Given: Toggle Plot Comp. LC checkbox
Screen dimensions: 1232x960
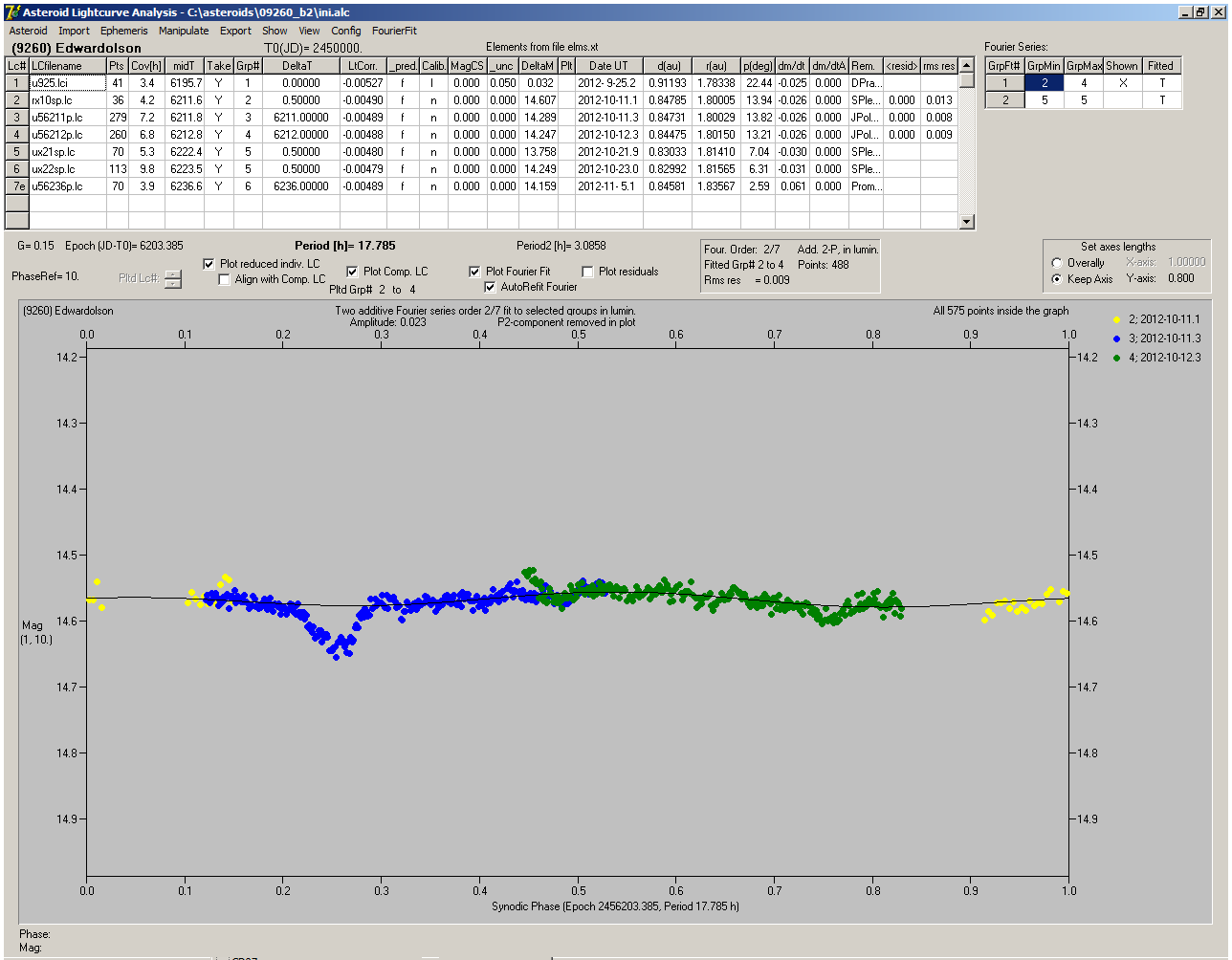Looking at the screenshot, I should pyautogui.click(x=353, y=272).
